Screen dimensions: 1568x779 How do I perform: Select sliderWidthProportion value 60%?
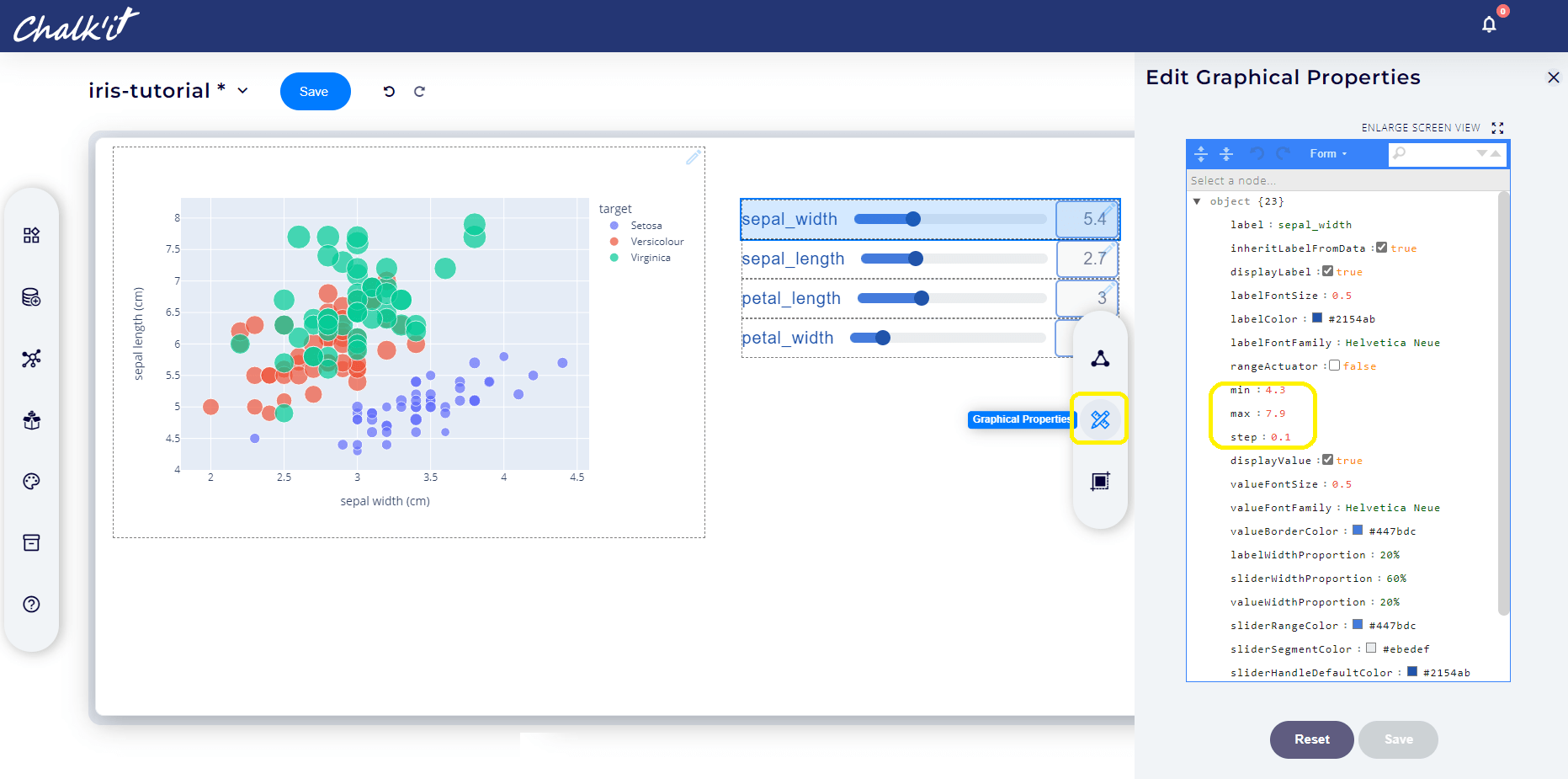(1396, 579)
